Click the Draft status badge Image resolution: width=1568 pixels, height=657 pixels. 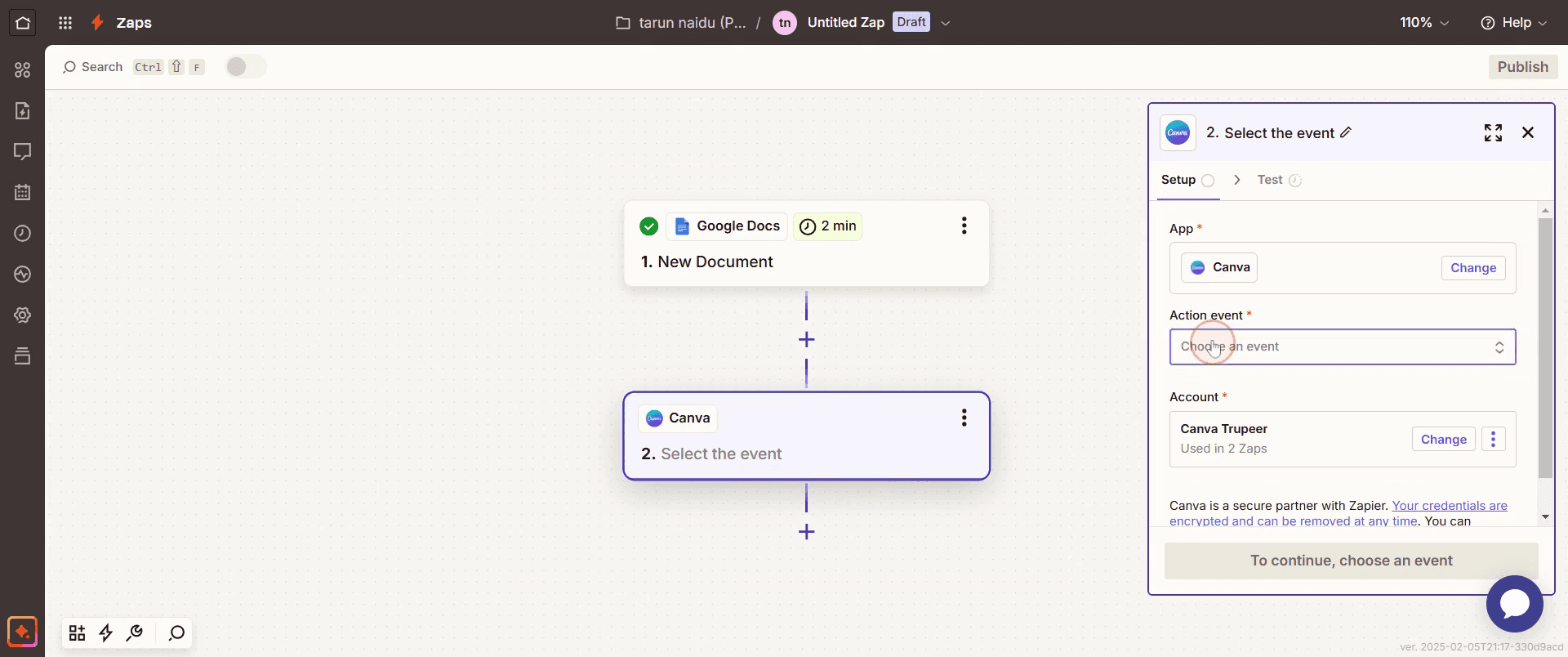click(x=911, y=22)
